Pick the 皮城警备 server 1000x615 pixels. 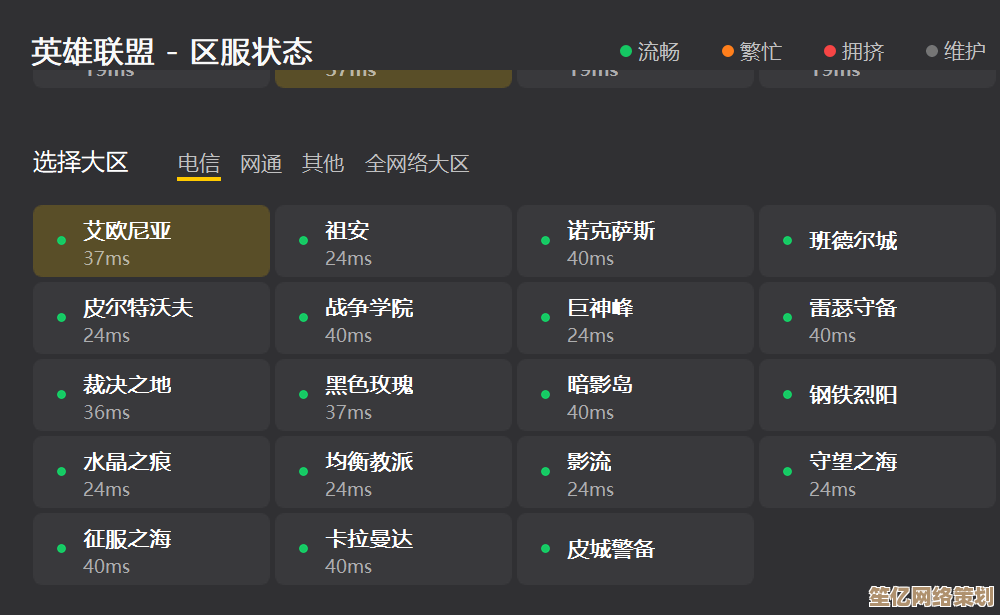click(635, 549)
